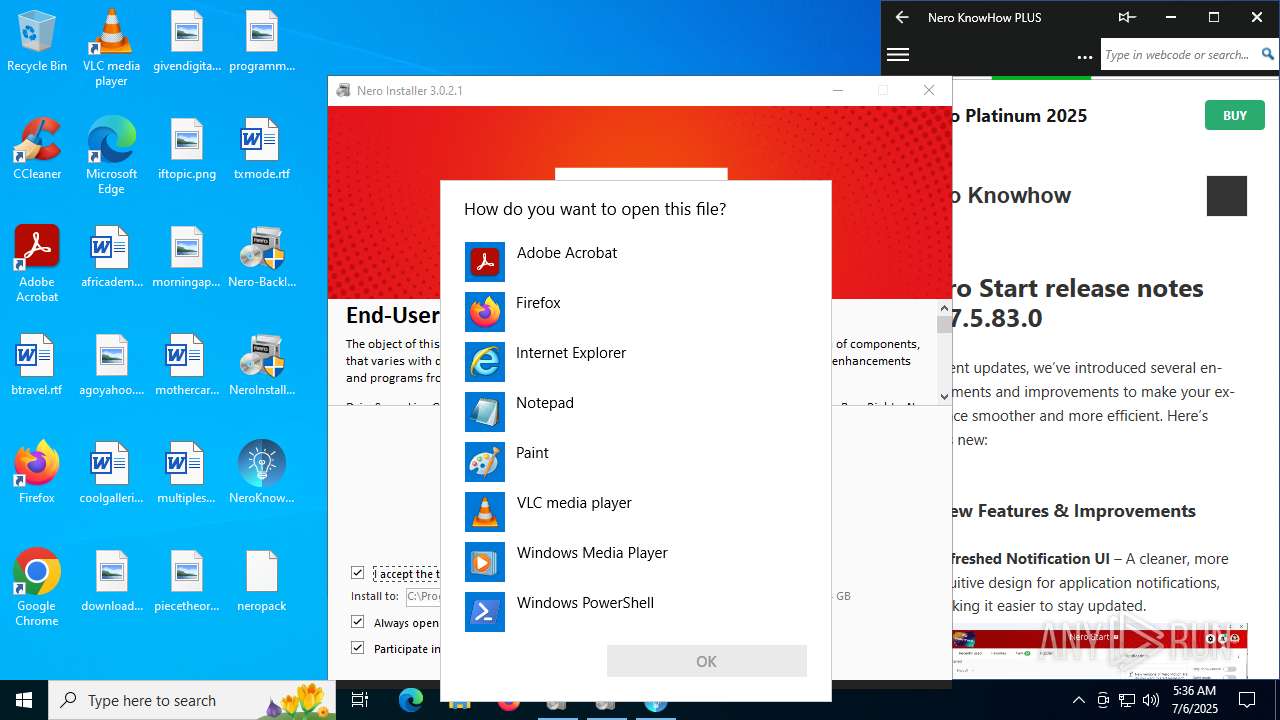This screenshot has width=1280, height=720.
Task: Show hidden system tray icons
Action: click(x=1078, y=700)
